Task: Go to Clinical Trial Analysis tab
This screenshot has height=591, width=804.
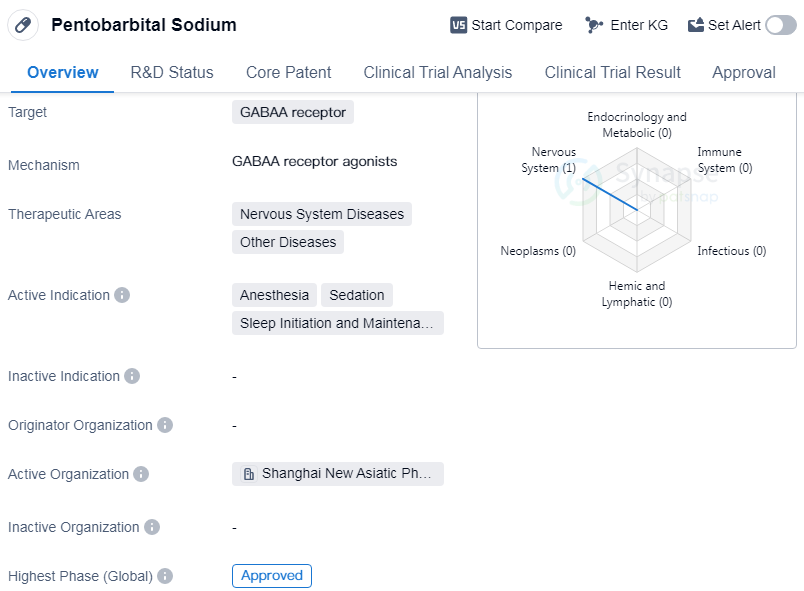Action: [x=437, y=72]
